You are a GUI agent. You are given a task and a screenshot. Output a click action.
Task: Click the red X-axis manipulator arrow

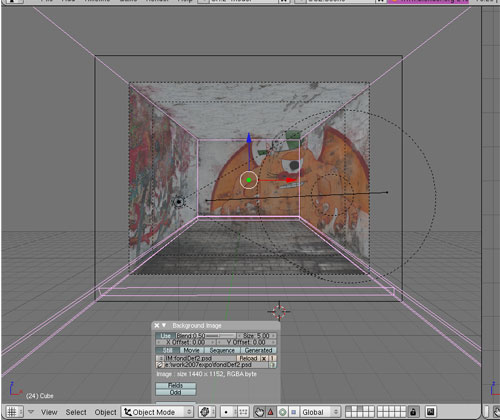point(291,180)
